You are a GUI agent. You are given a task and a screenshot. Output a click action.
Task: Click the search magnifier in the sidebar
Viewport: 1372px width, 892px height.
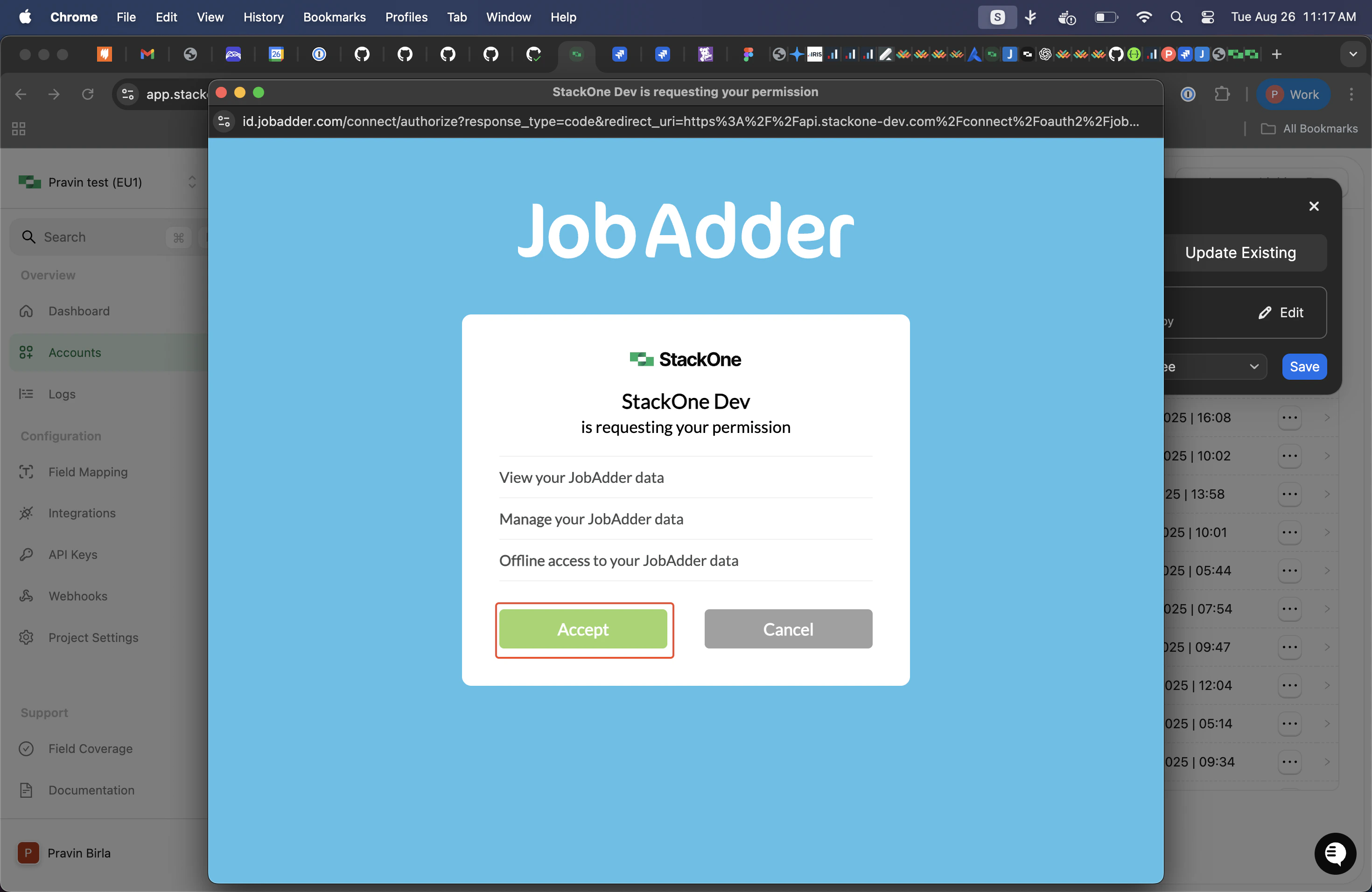click(29, 237)
